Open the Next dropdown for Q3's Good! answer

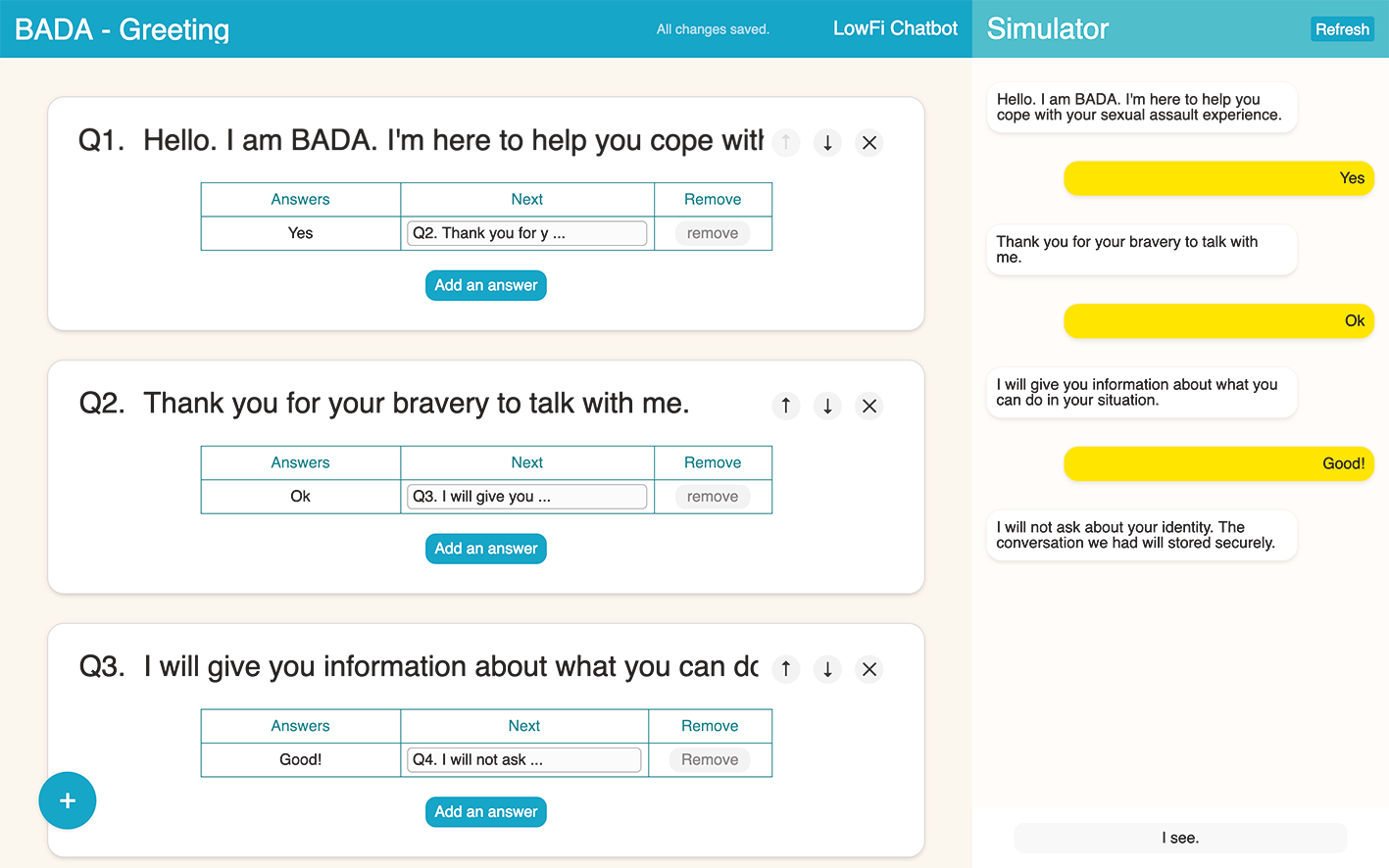click(x=523, y=760)
